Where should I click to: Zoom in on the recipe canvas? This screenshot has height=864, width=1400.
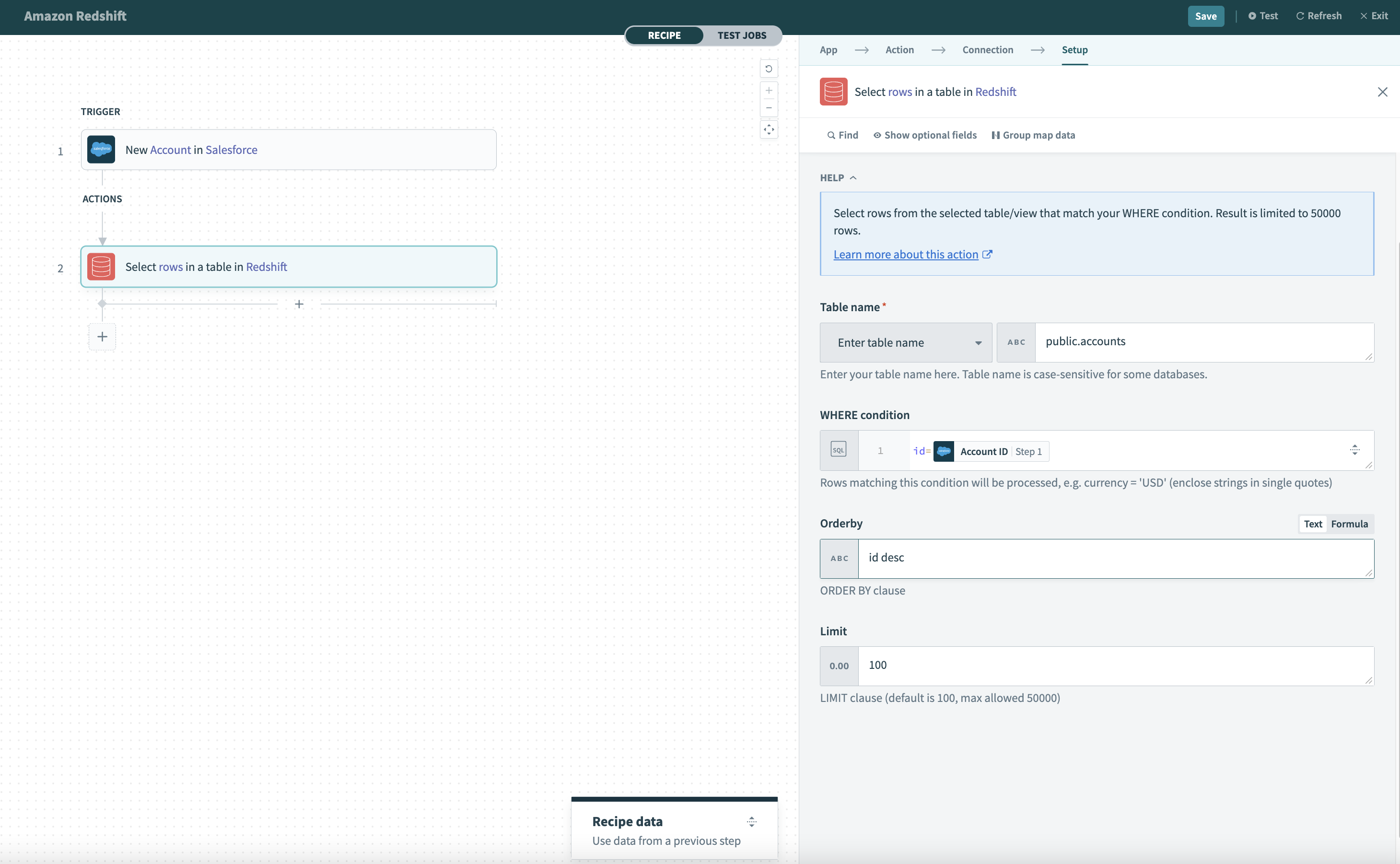(769, 90)
